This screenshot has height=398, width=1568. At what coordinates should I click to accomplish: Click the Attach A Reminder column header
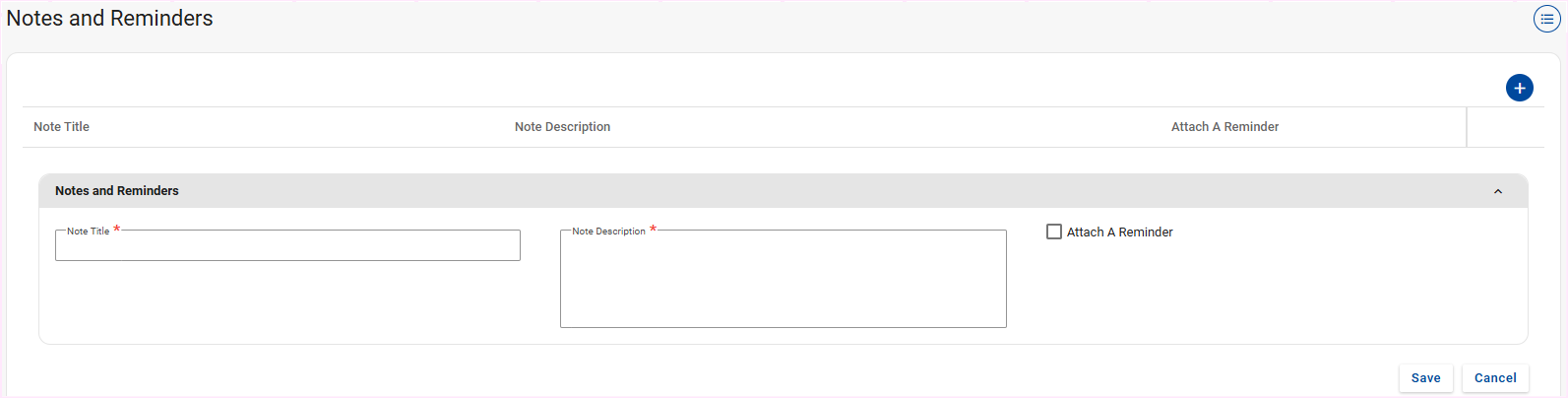(1224, 127)
